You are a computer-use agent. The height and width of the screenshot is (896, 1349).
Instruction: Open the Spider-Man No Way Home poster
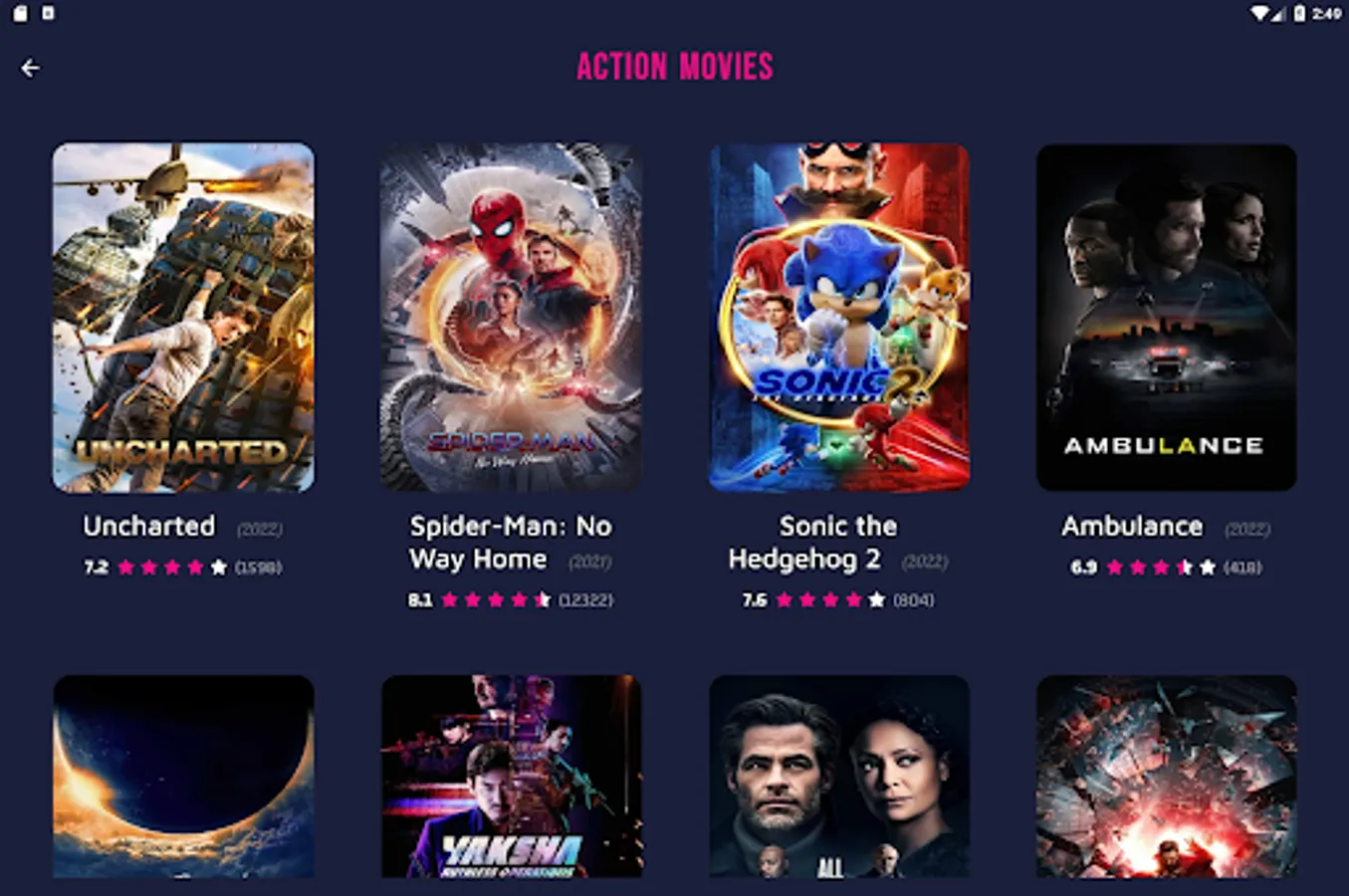tap(511, 318)
